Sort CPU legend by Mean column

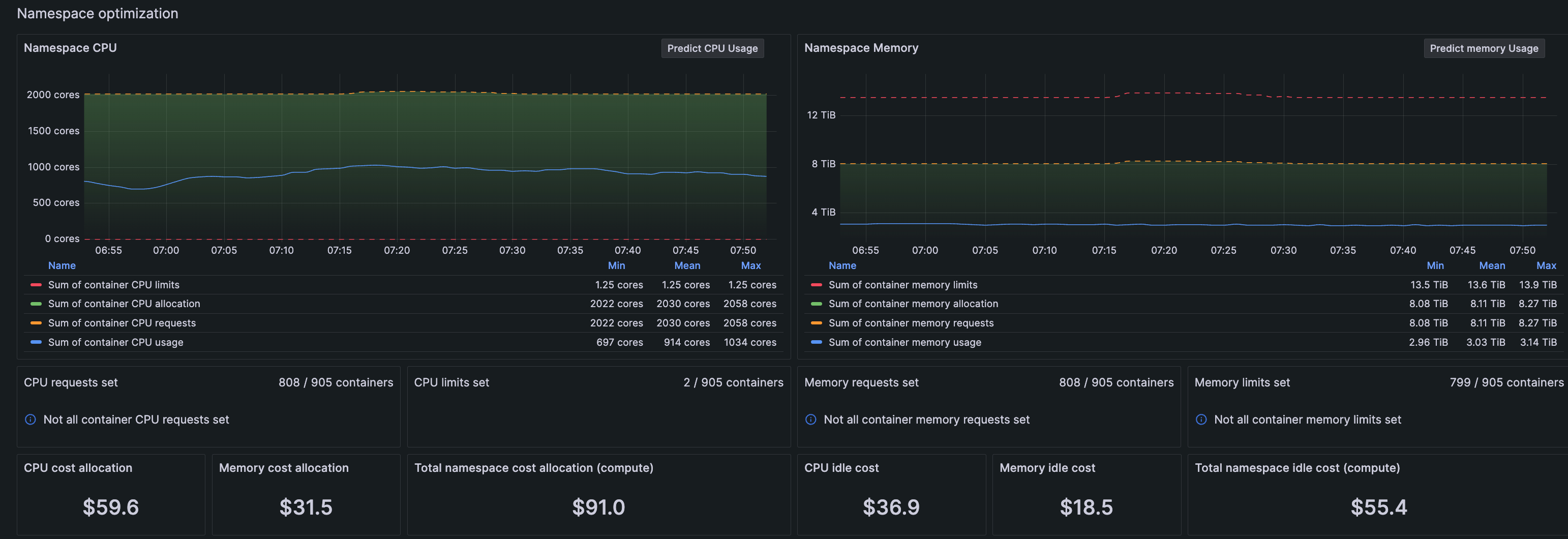pyautogui.click(x=686, y=265)
